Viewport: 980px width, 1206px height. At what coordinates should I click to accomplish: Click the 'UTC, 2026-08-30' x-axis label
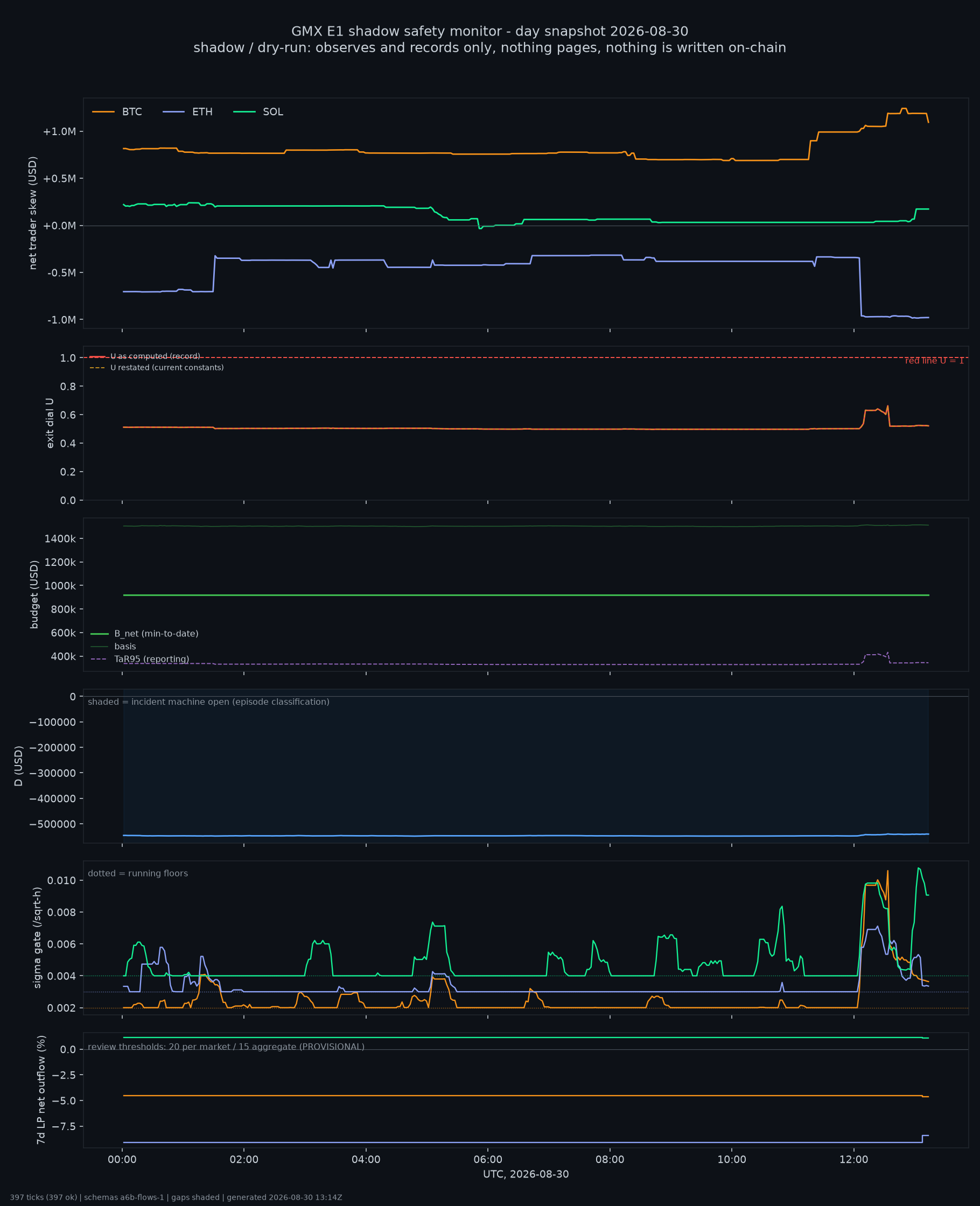coord(526,1174)
